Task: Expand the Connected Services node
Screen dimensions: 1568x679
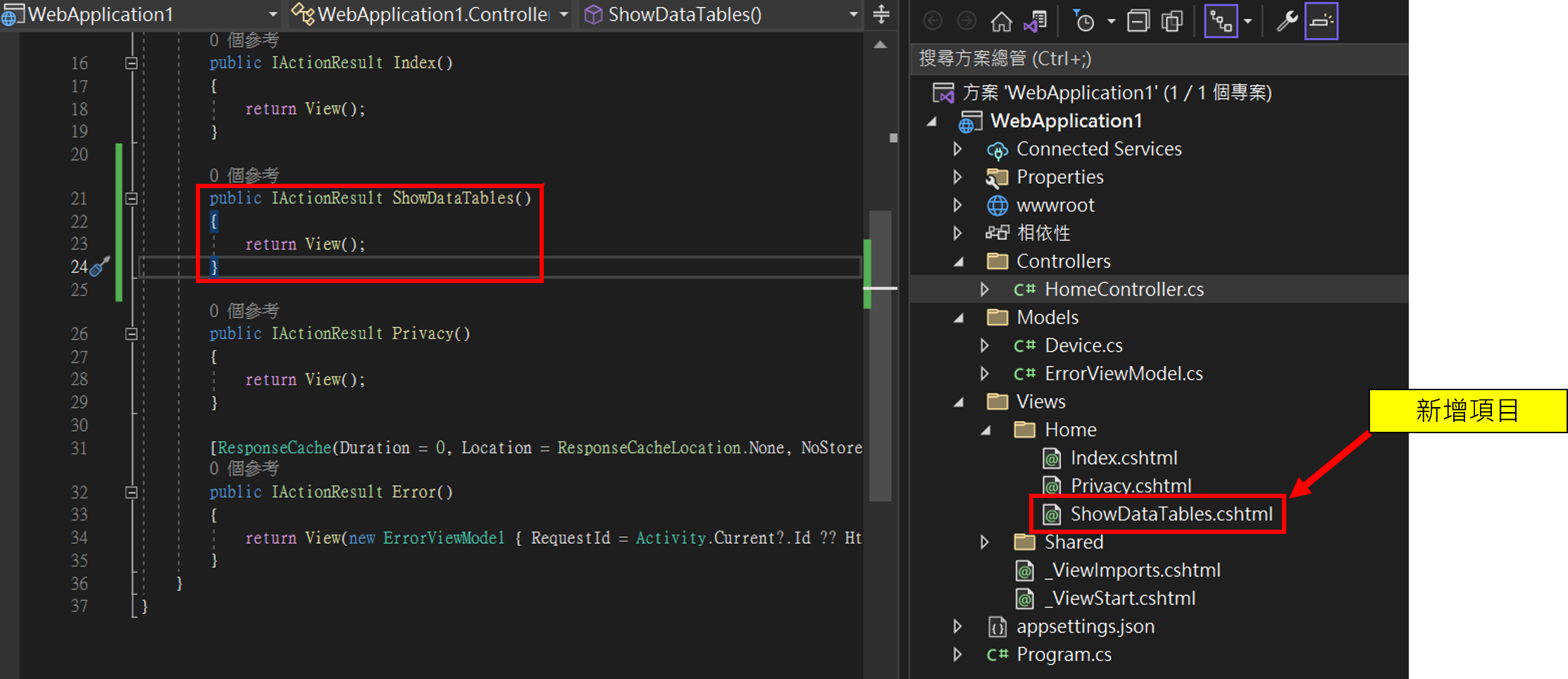Action: (x=957, y=149)
